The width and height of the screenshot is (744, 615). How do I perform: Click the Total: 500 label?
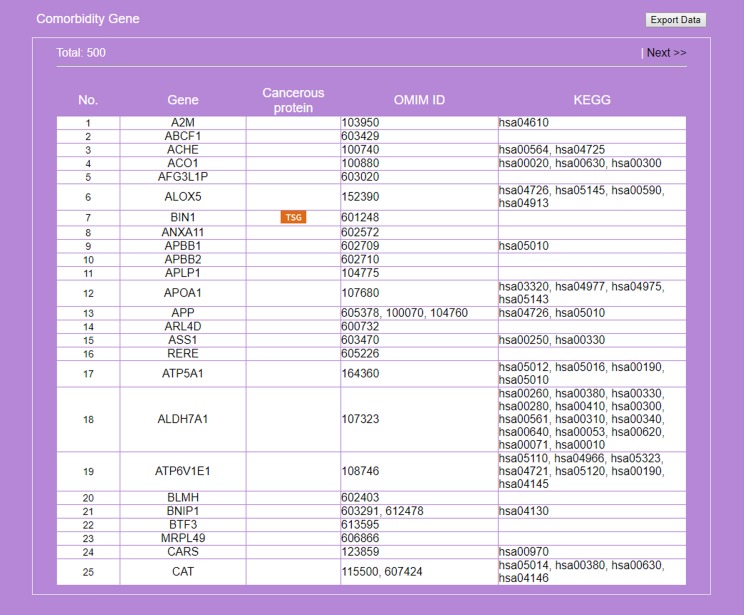[81, 53]
